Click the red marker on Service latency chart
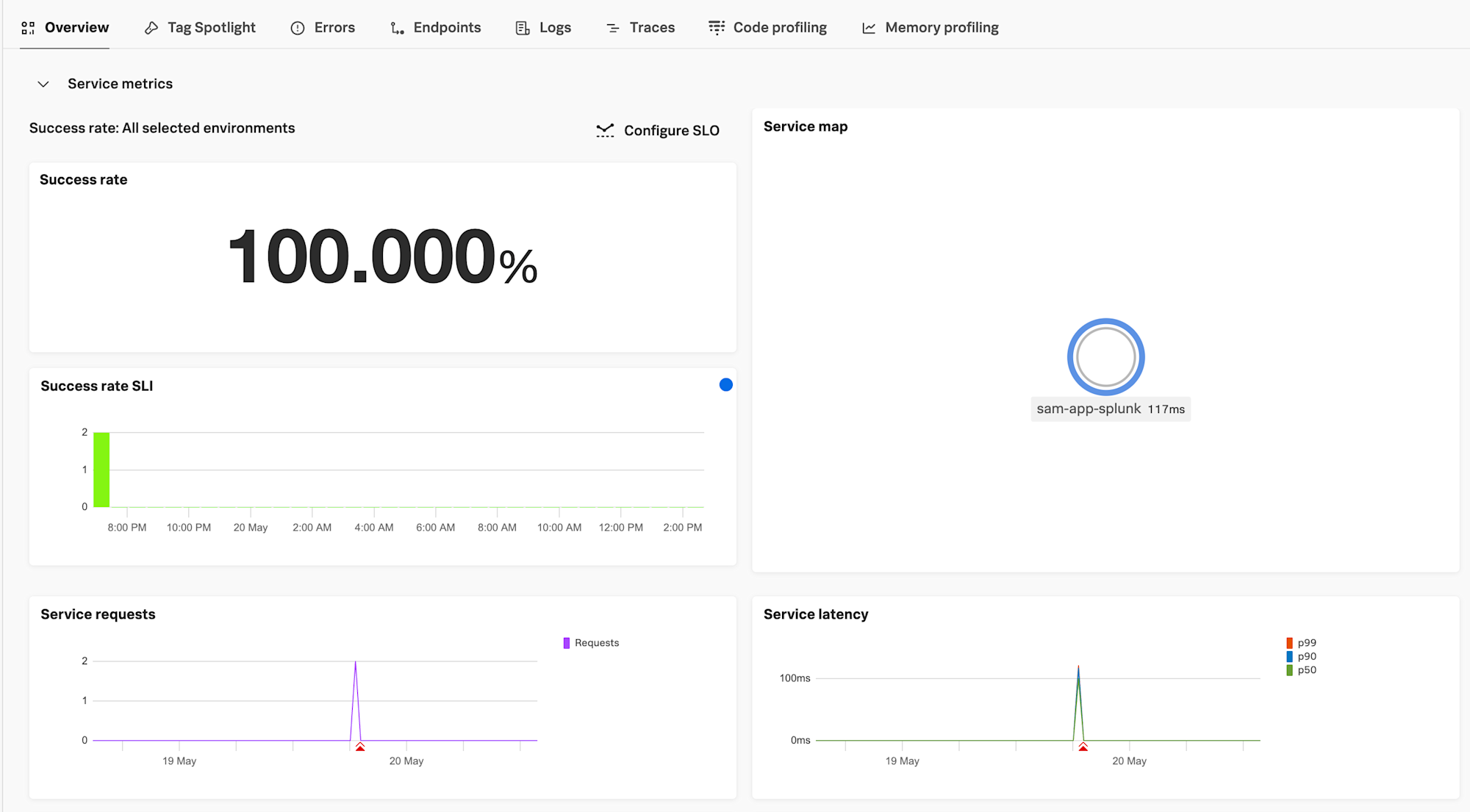The width and height of the screenshot is (1470, 812). (1083, 747)
